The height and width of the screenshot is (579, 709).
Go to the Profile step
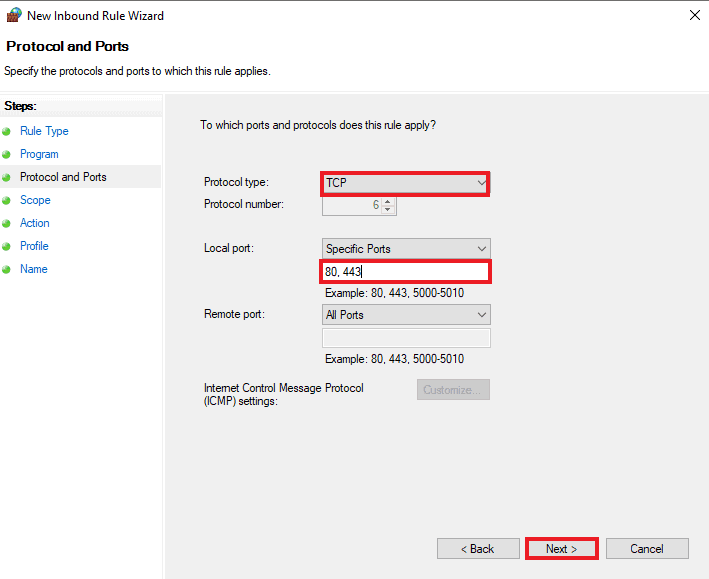34,246
